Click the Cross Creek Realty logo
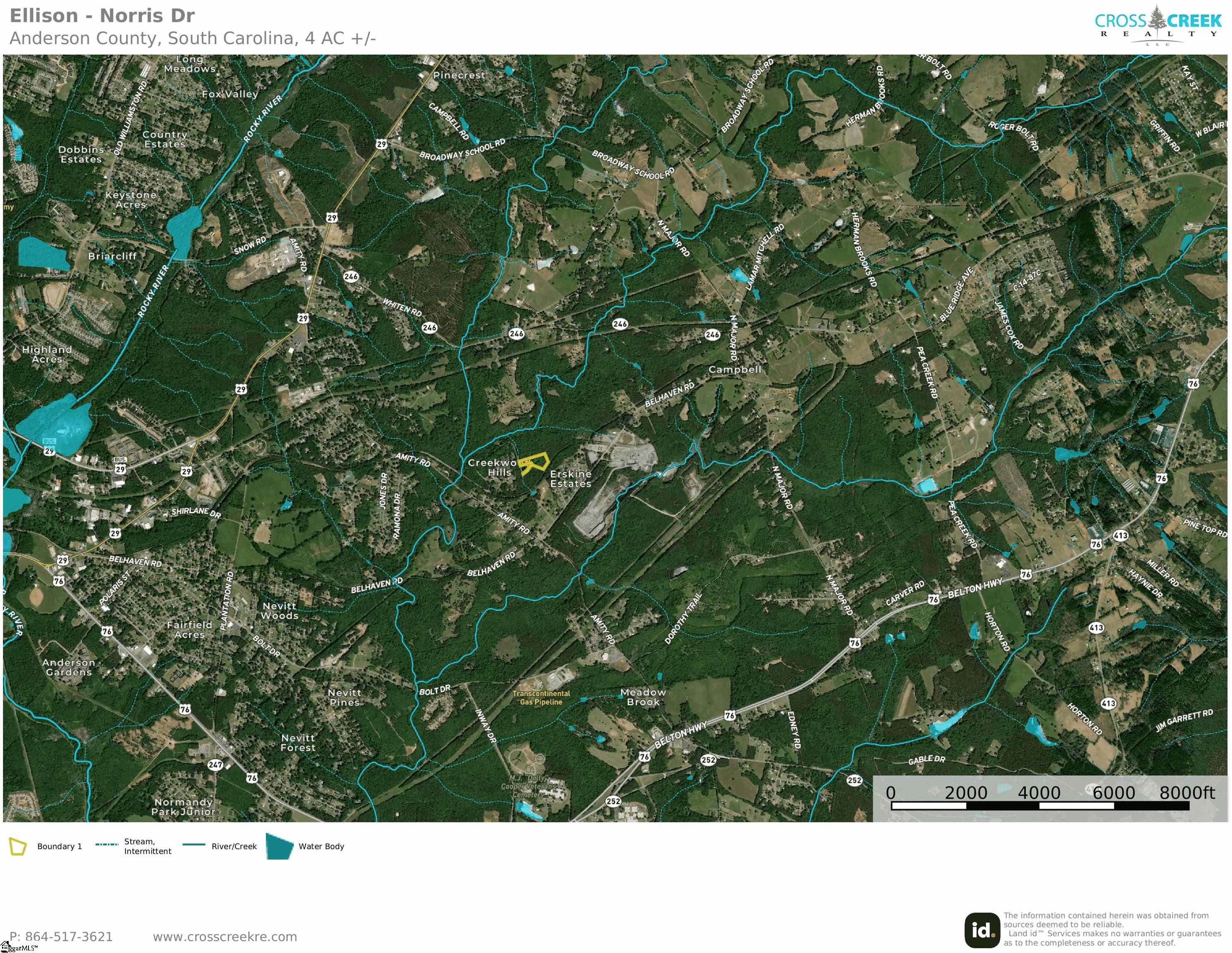 [x=1158, y=25]
